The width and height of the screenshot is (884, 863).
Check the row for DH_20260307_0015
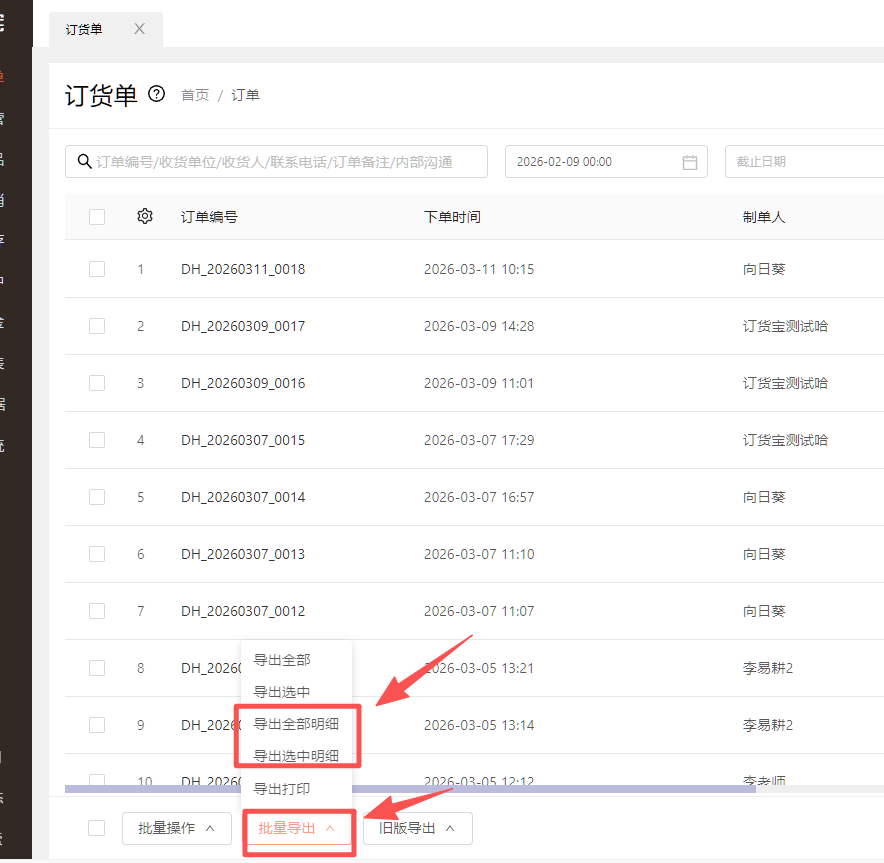(97, 440)
